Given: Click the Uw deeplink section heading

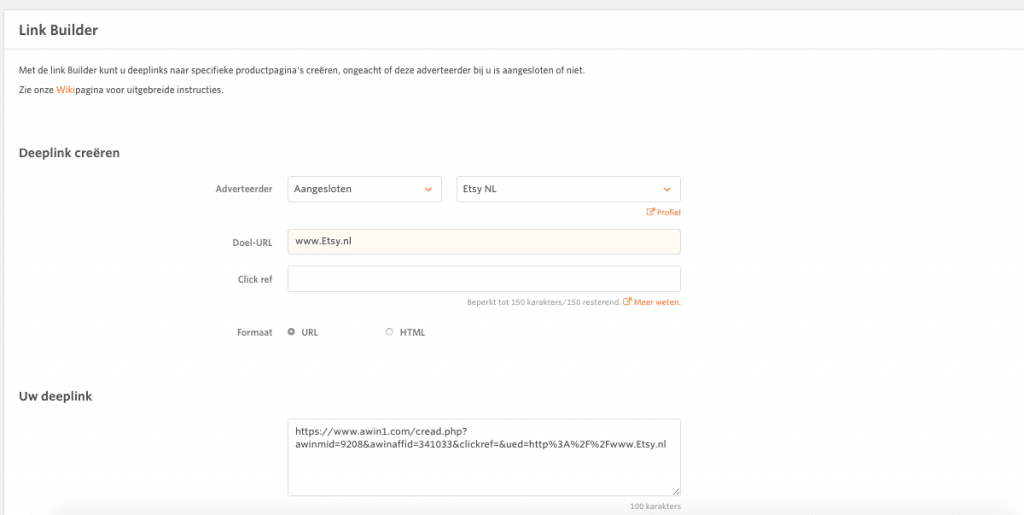Looking at the screenshot, I should [x=56, y=396].
